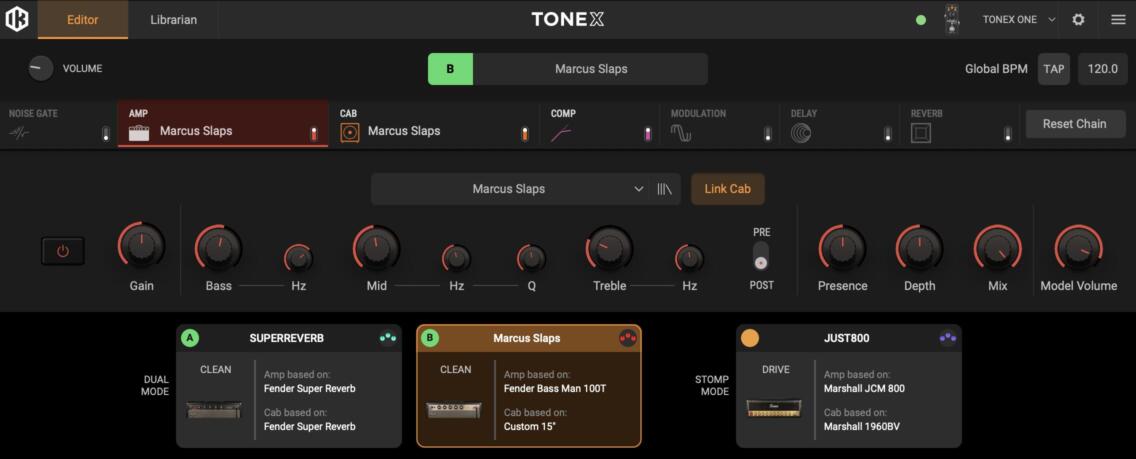The image size is (1136, 459).
Task: Click the Bass knob
Action: pos(218,248)
